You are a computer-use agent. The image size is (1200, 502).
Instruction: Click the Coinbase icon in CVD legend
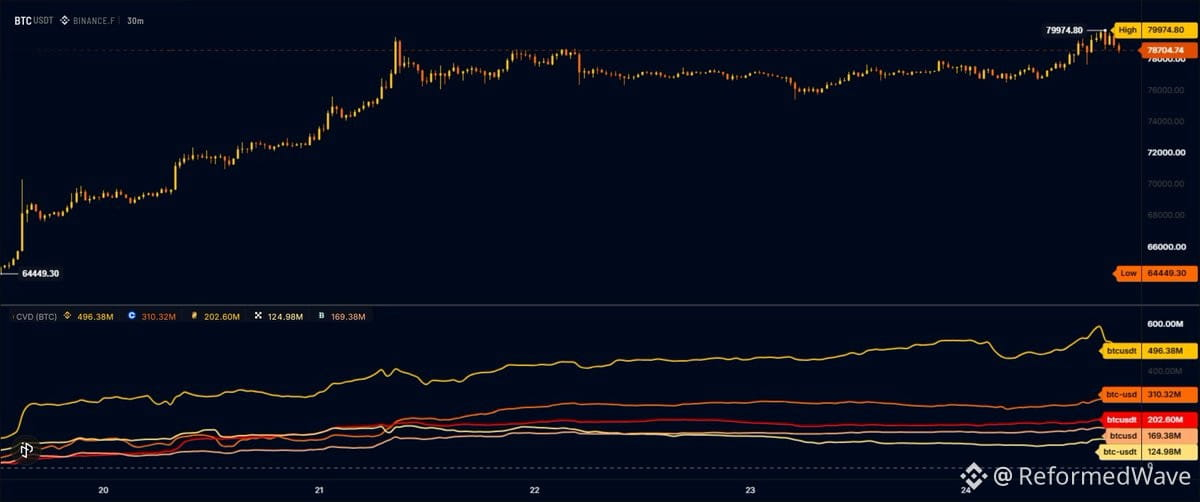tap(134, 316)
